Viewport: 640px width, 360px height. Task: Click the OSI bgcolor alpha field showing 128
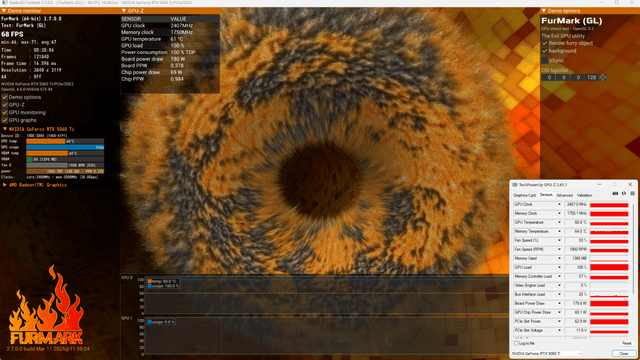click(x=592, y=77)
